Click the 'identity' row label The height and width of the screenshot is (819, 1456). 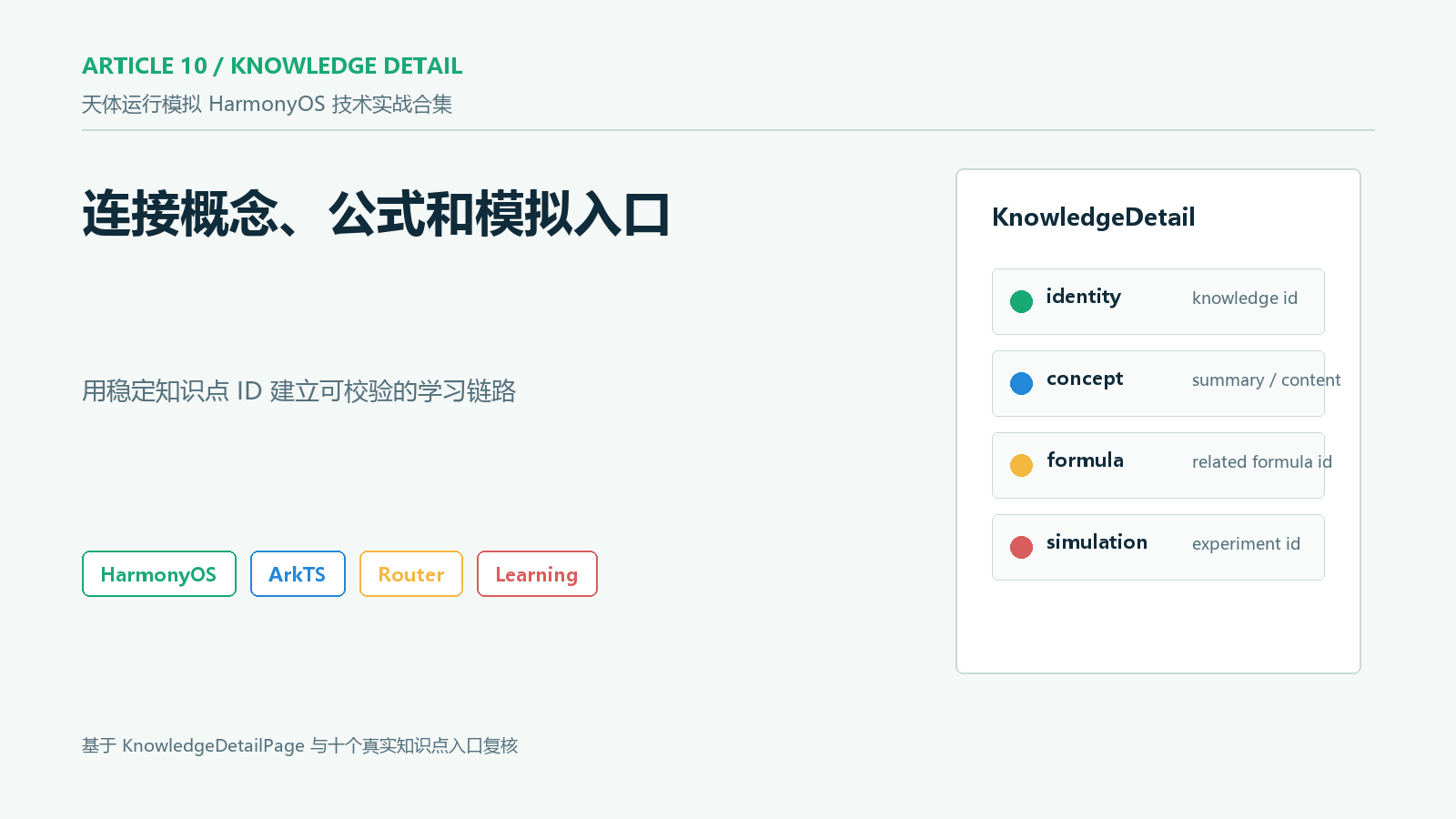[1083, 298]
